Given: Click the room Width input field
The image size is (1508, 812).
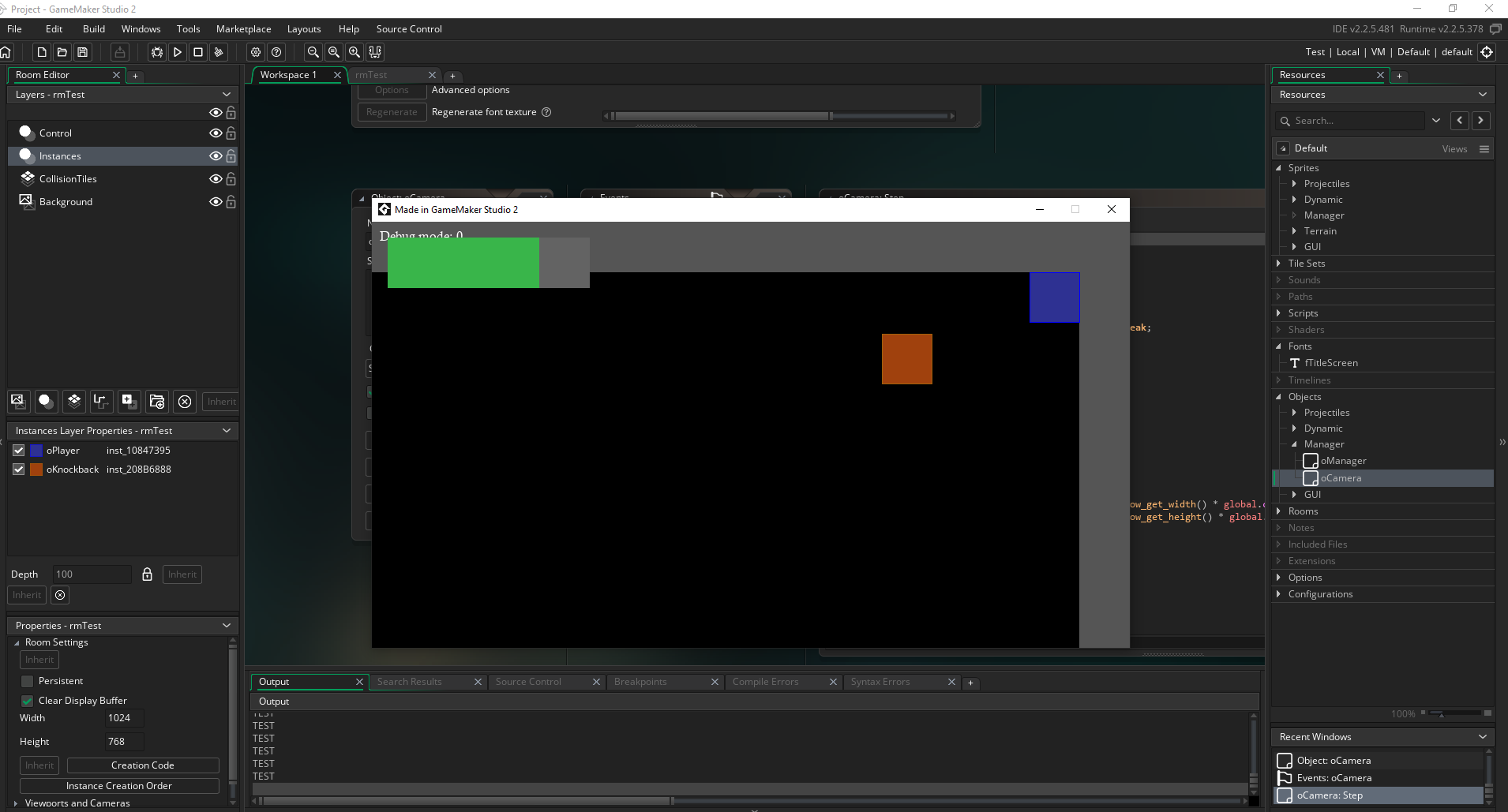Looking at the screenshot, I should click(x=124, y=718).
